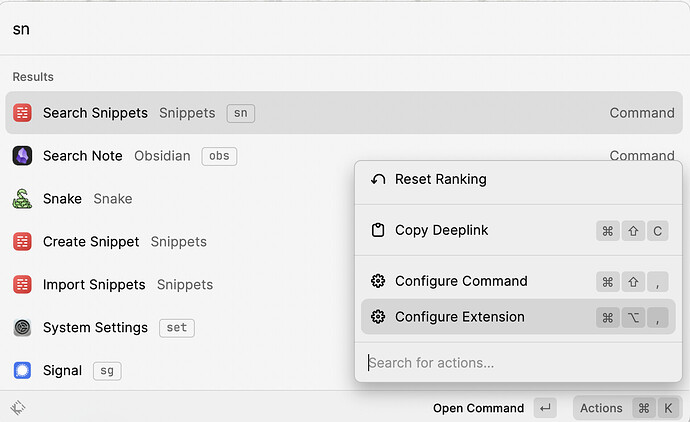690x422 pixels.
Task: Focus the Search for actions field
Action: pyautogui.click(x=518, y=363)
